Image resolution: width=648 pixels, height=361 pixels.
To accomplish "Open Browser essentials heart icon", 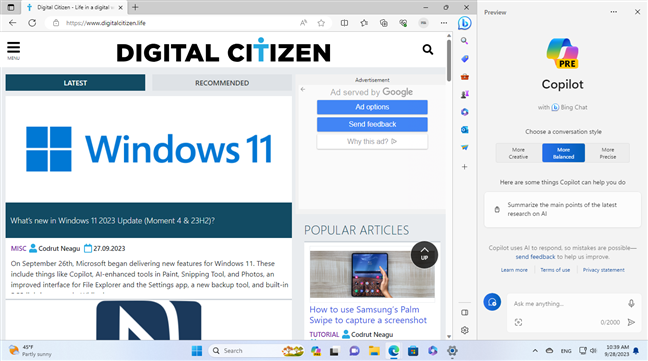I will (403, 23).
